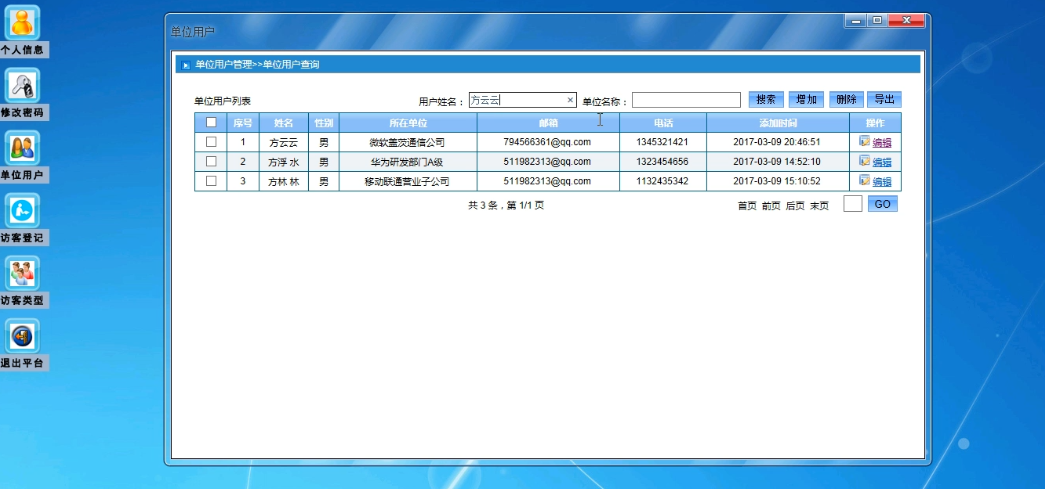Check the box for row 方林林
Image resolution: width=1045 pixels, height=489 pixels.
click(x=211, y=181)
